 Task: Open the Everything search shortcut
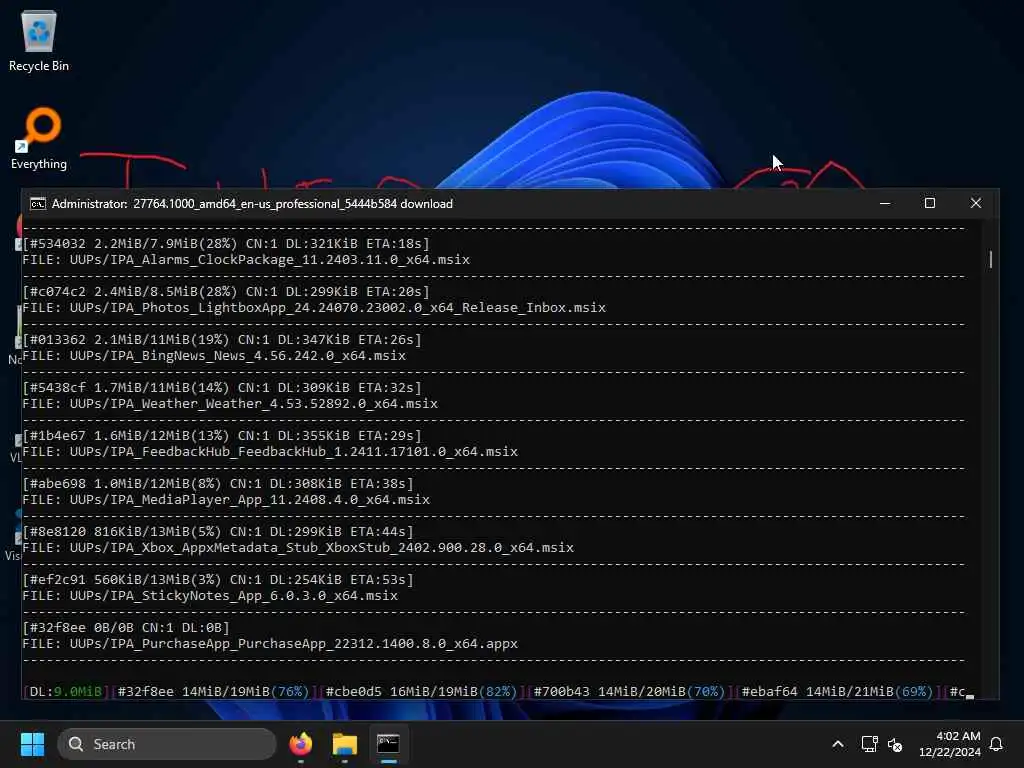[x=39, y=139]
